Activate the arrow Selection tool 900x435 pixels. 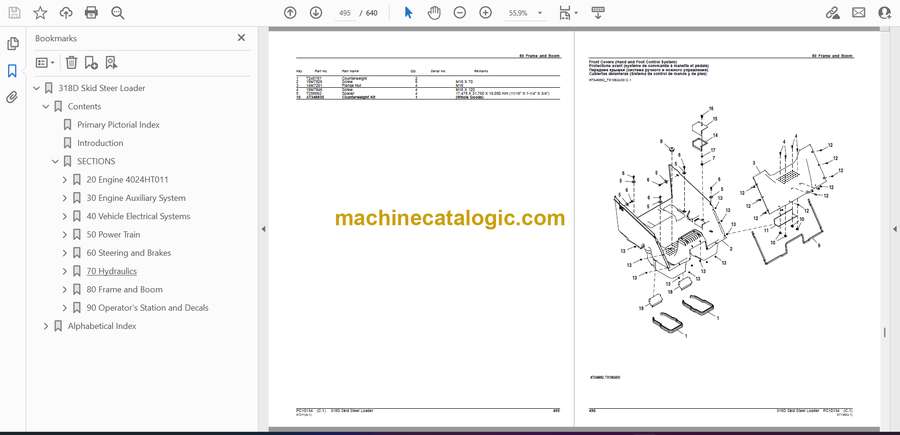point(408,13)
